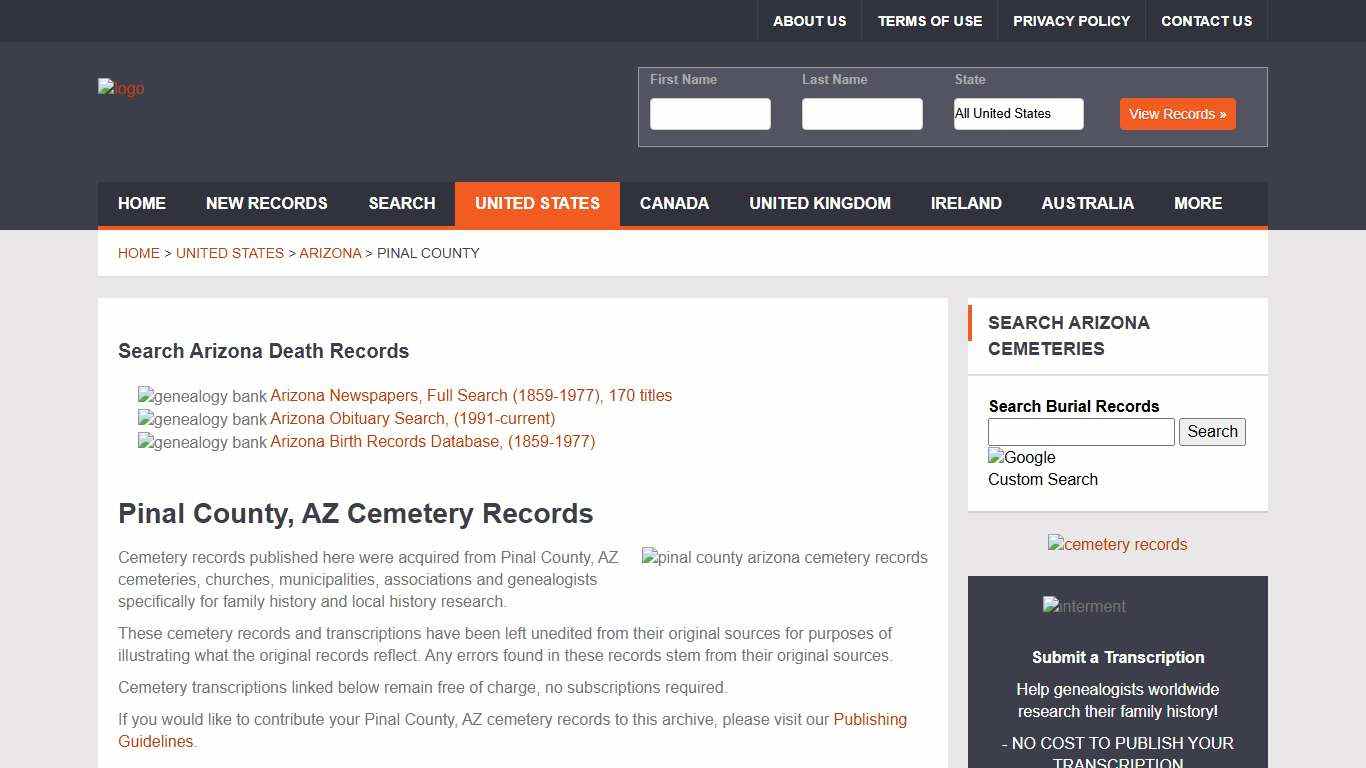Image resolution: width=1366 pixels, height=768 pixels.
Task: Open the ABOUT US page
Action: (x=809, y=20)
